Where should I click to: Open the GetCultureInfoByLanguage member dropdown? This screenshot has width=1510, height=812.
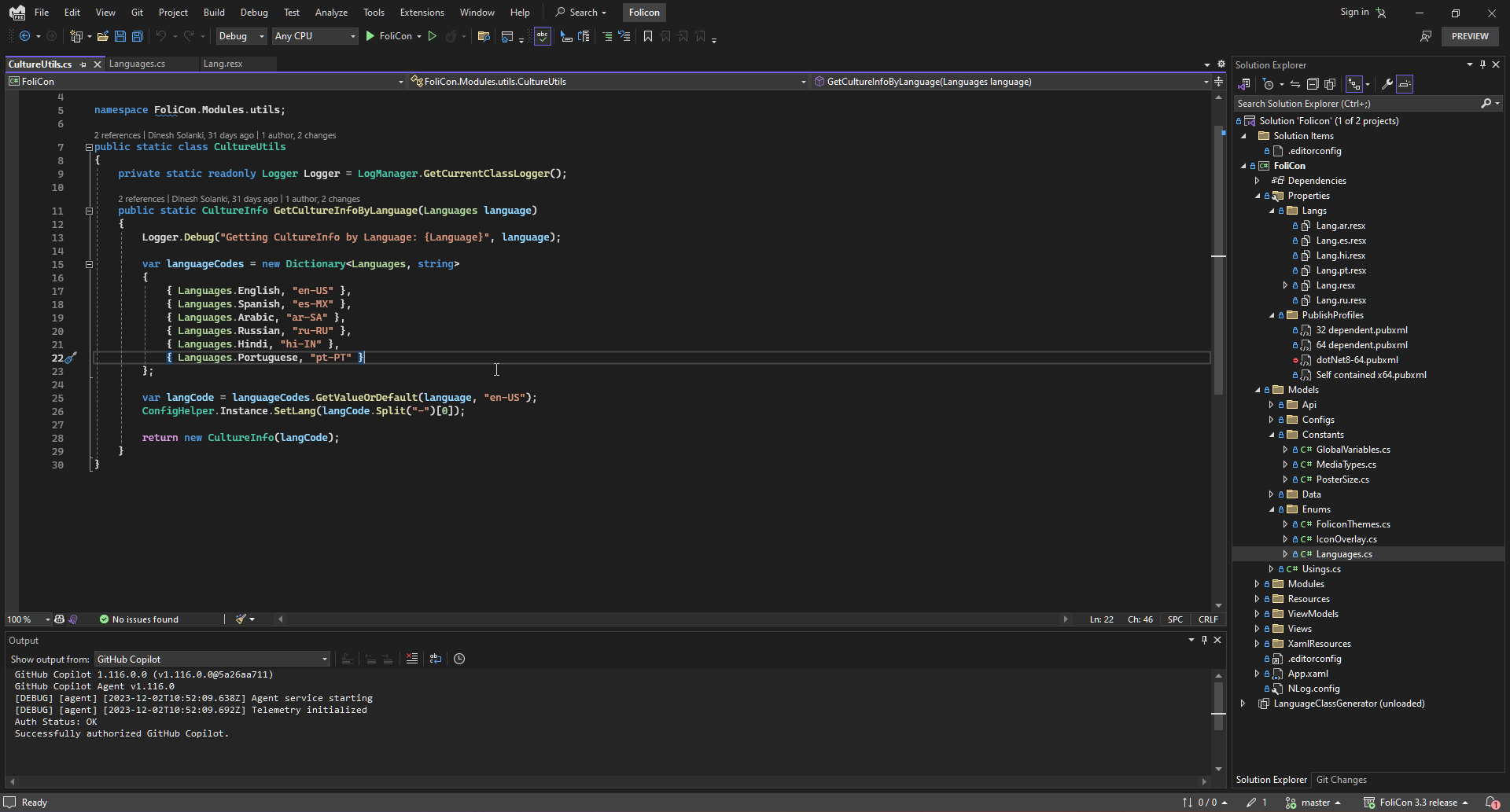coord(1011,82)
